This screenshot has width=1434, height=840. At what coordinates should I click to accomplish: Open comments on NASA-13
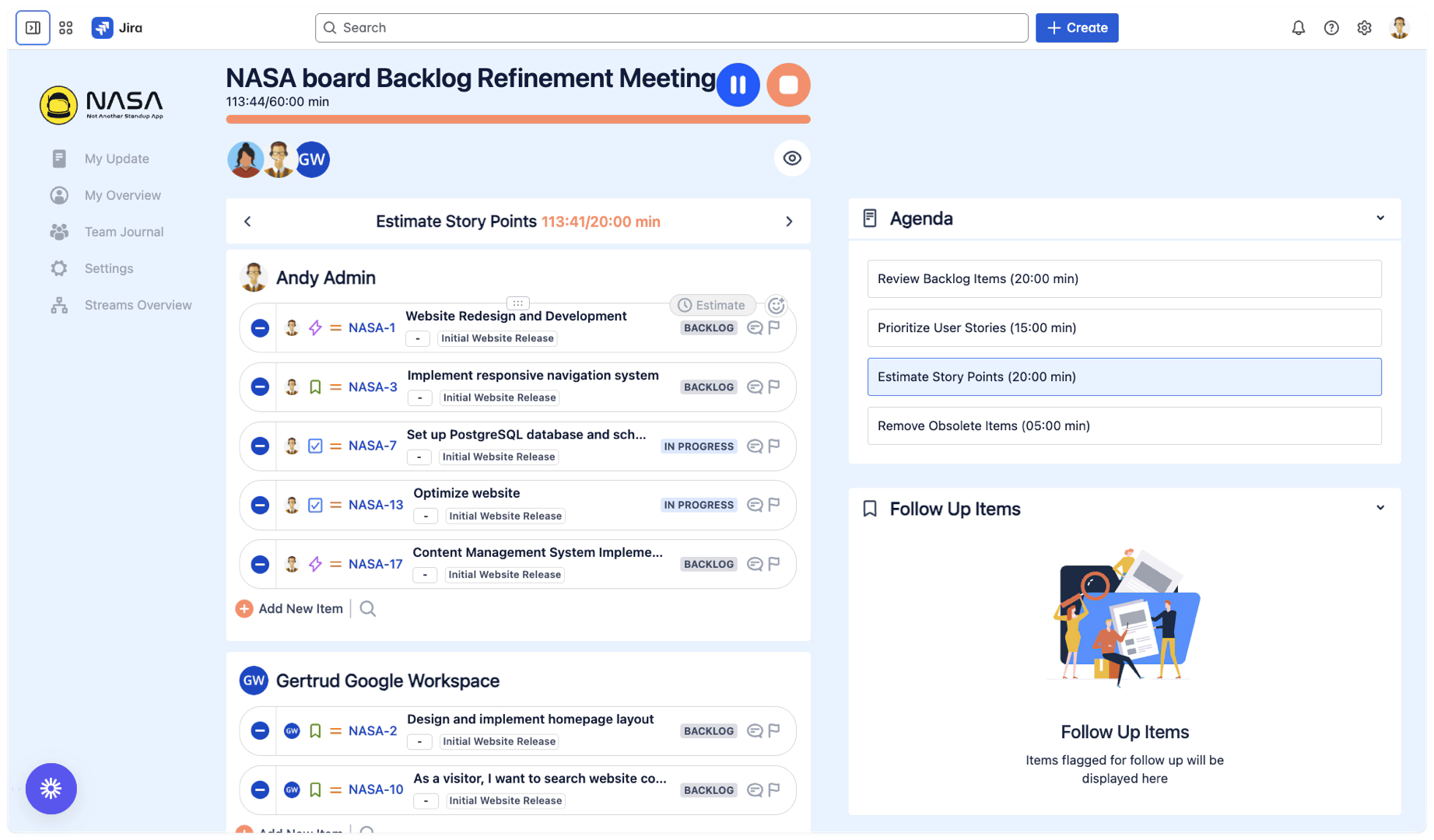754,506
